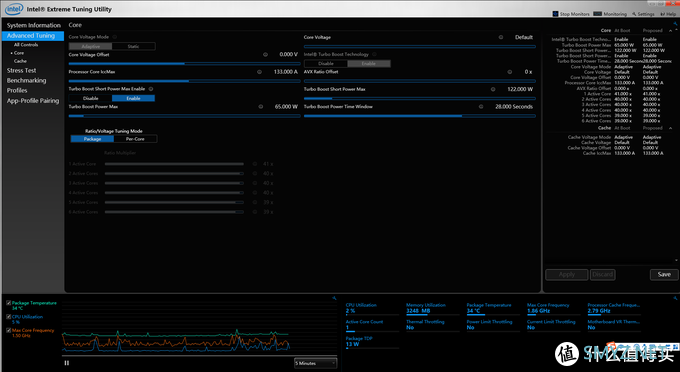
Task: Click the Apply button
Action: 566,274
